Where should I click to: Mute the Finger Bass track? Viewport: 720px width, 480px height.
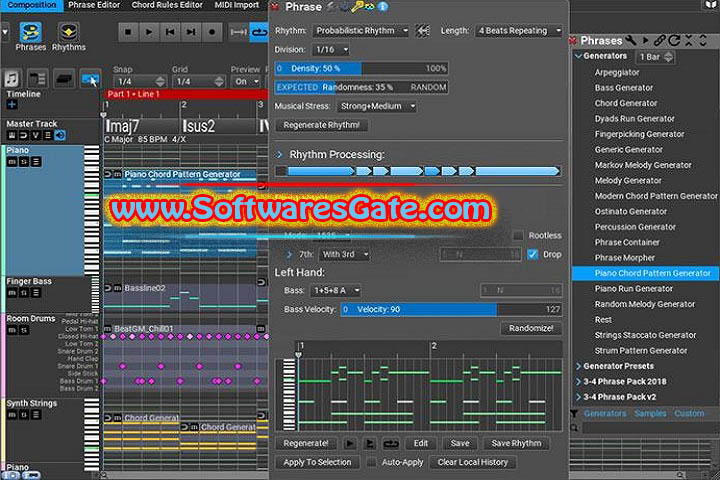coord(11,293)
